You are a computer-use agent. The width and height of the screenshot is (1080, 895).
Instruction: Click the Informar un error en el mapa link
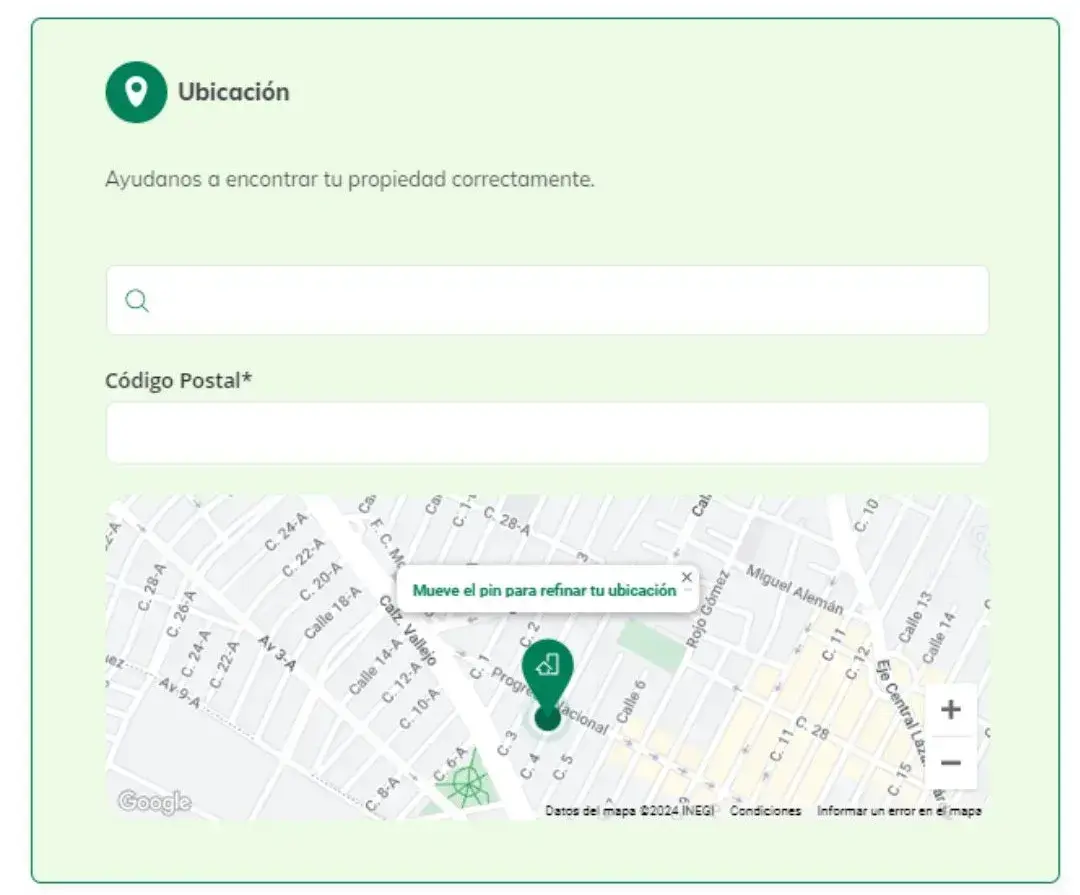[x=899, y=810]
